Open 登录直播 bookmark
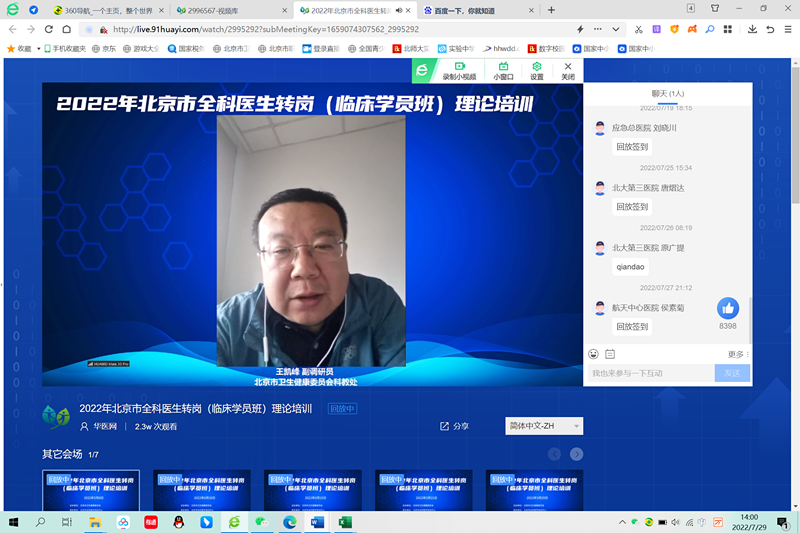 [x=321, y=48]
